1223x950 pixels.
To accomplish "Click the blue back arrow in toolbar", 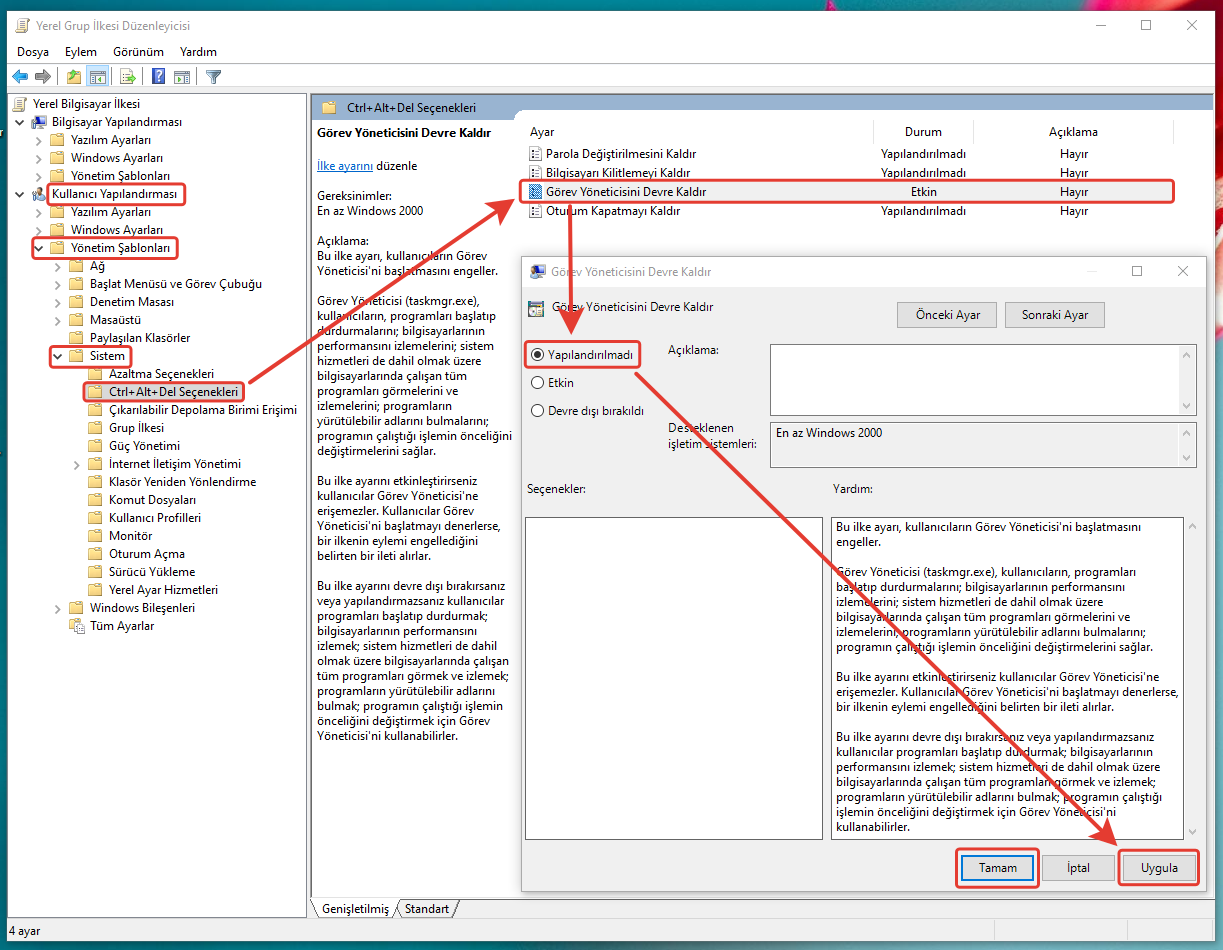I will 20,77.
